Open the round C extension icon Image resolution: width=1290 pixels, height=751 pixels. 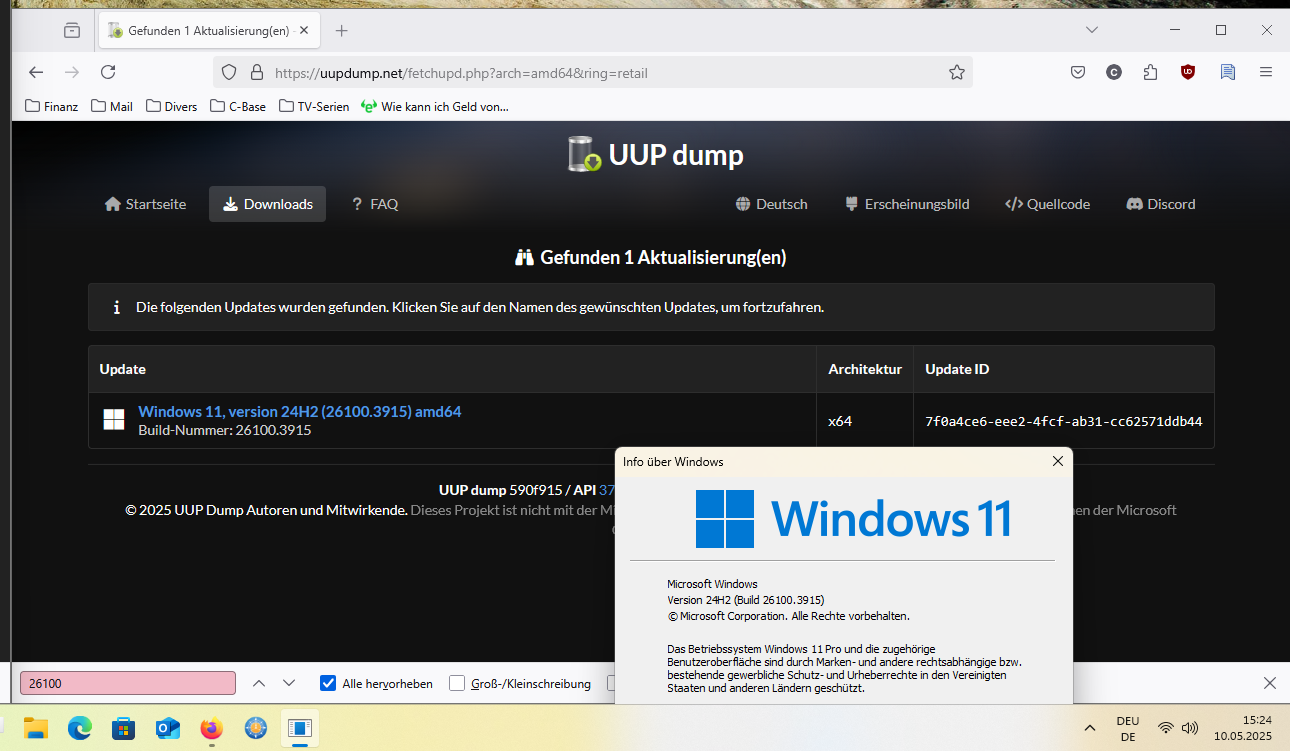point(1114,72)
